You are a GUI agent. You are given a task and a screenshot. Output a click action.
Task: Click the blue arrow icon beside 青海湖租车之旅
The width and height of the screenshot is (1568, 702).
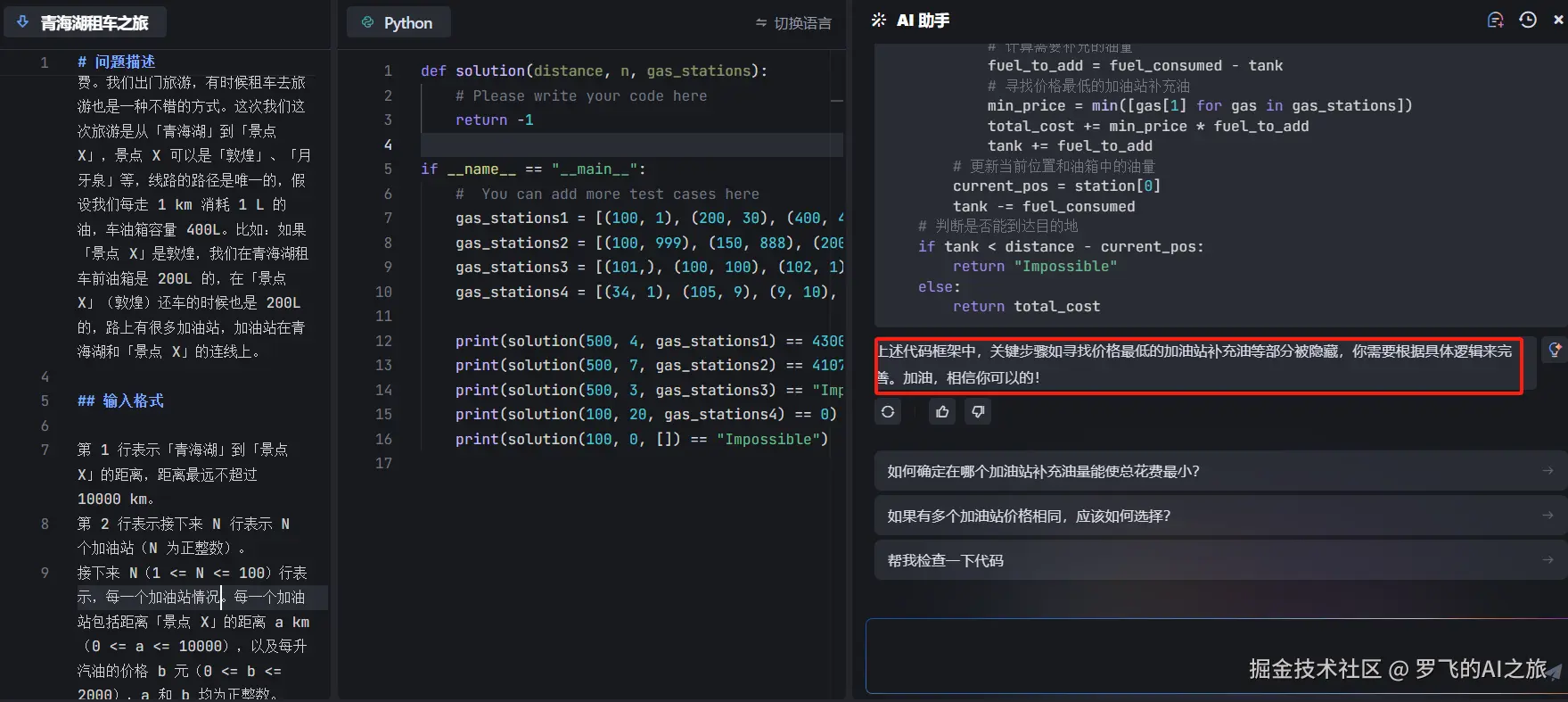(23, 22)
